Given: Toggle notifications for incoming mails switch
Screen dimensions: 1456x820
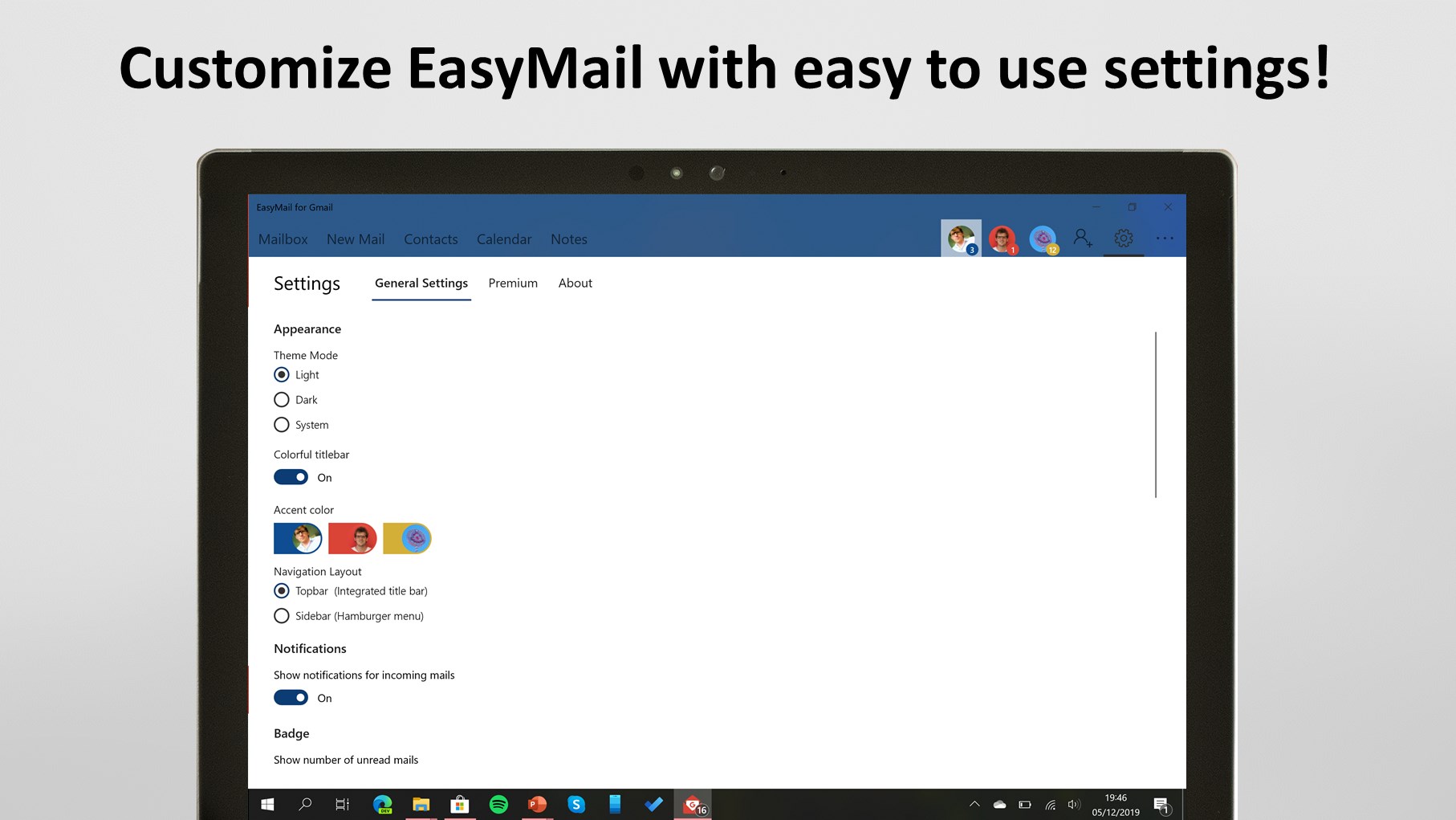Looking at the screenshot, I should 291,698.
